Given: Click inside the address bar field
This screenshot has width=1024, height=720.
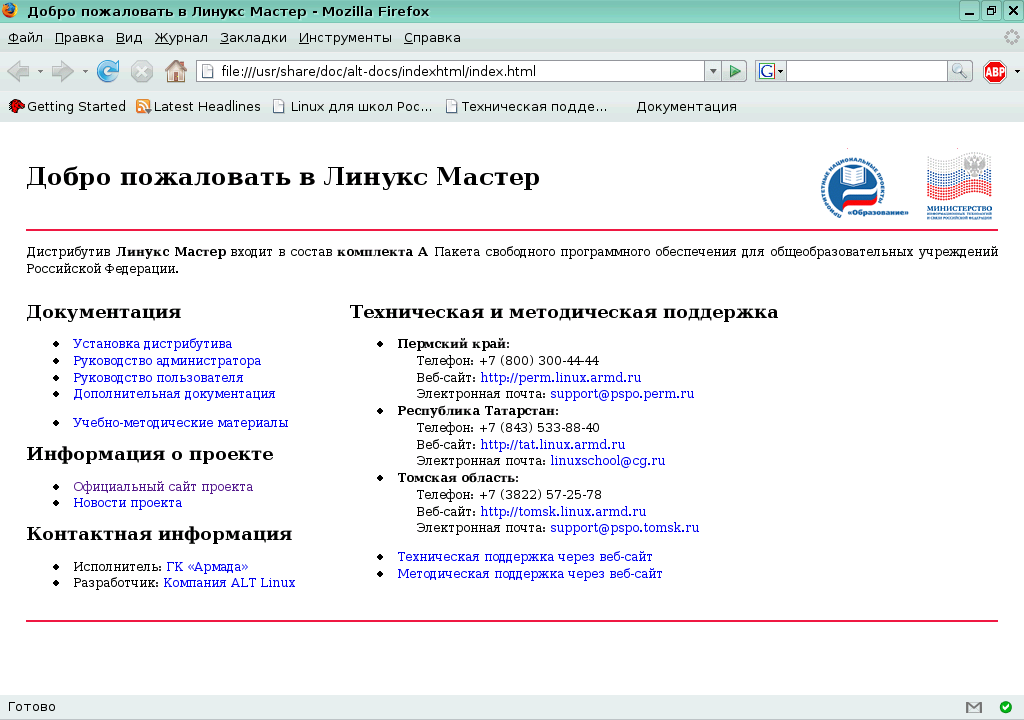Looking at the screenshot, I should (450, 71).
